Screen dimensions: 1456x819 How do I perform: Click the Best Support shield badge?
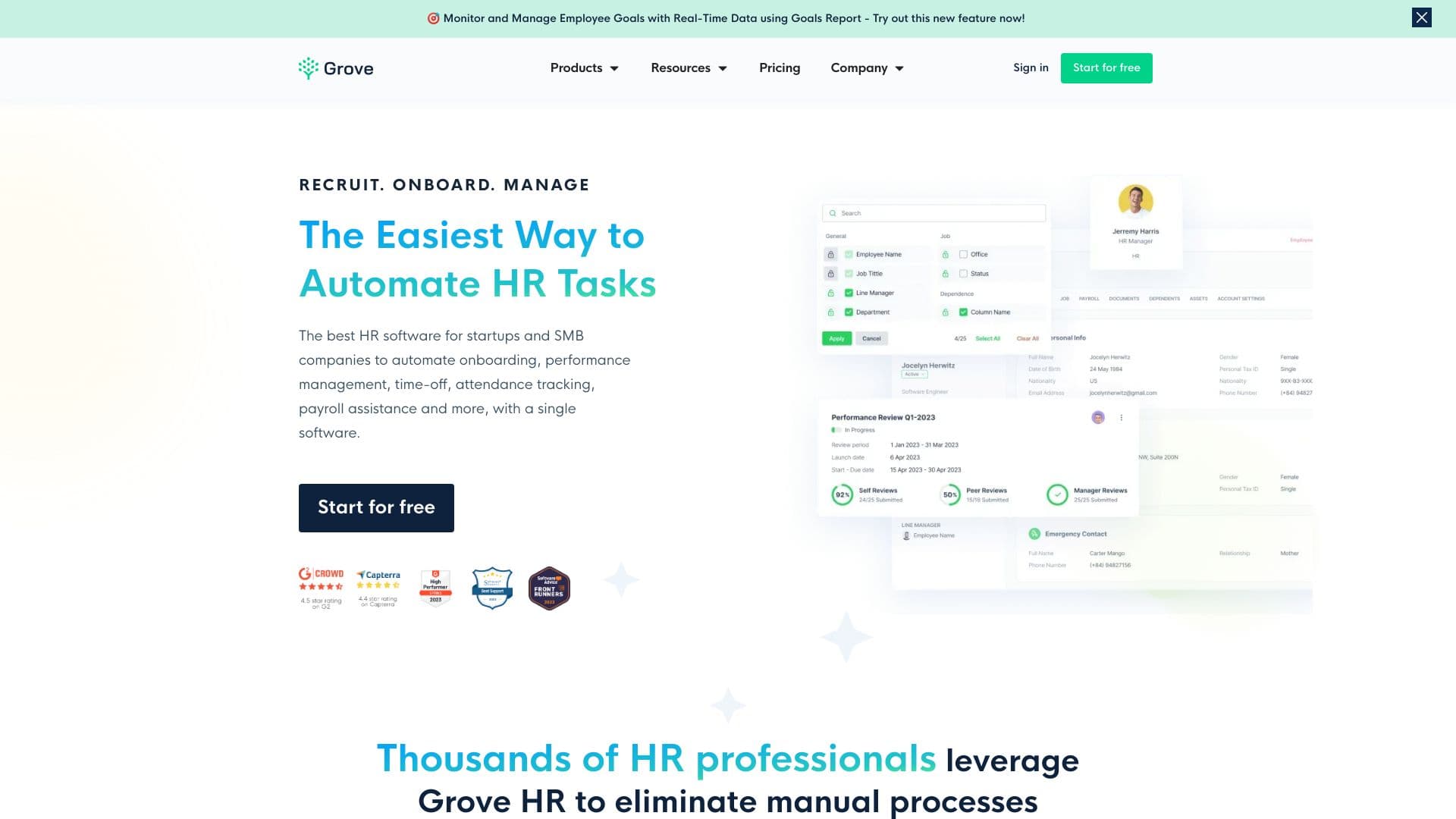pos(492,588)
